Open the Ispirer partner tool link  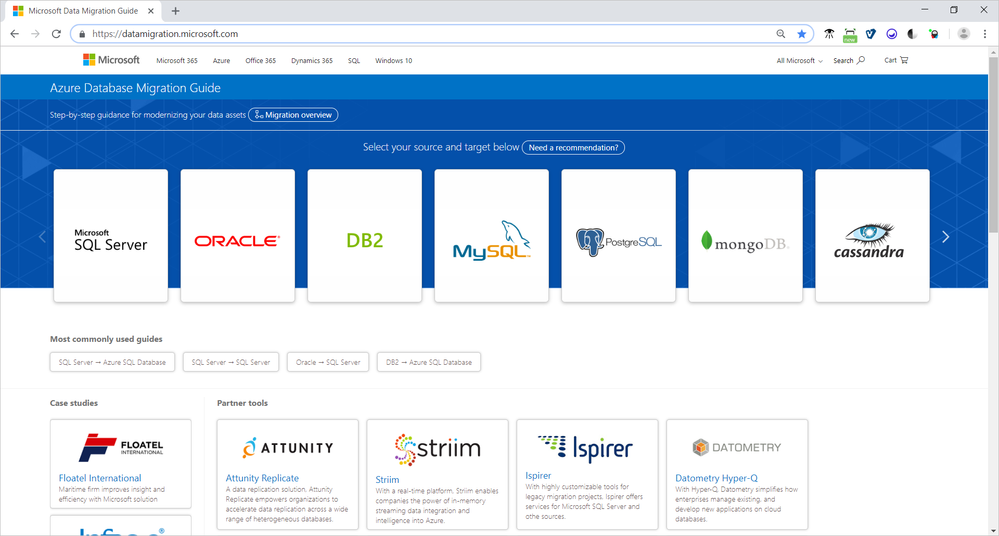538,475
